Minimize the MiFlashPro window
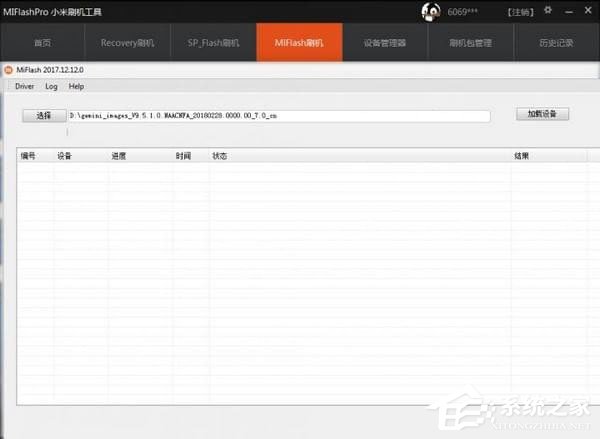 569,12
